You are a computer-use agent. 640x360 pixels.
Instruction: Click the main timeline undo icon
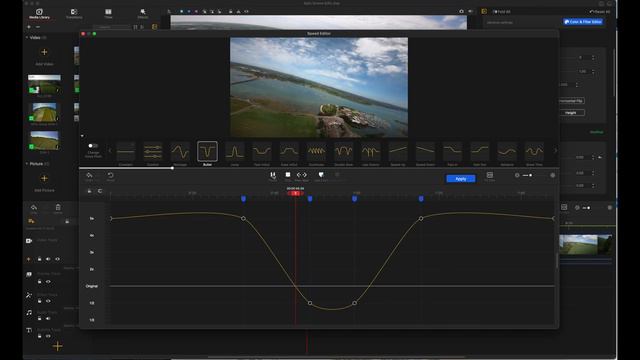(x=34, y=208)
